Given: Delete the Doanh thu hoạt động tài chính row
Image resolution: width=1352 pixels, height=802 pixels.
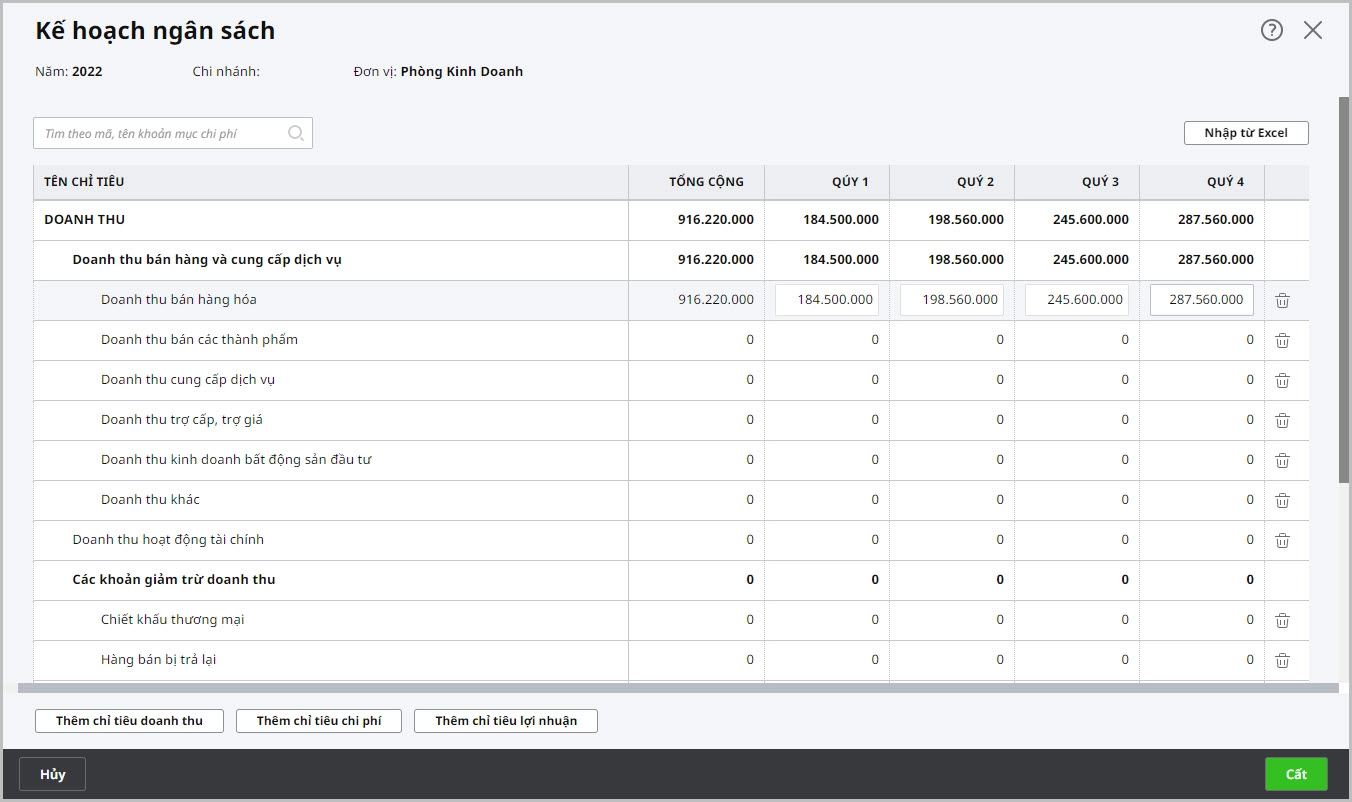Looking at the screenshot, I should pyautogui.click(x=1282, y=540).
